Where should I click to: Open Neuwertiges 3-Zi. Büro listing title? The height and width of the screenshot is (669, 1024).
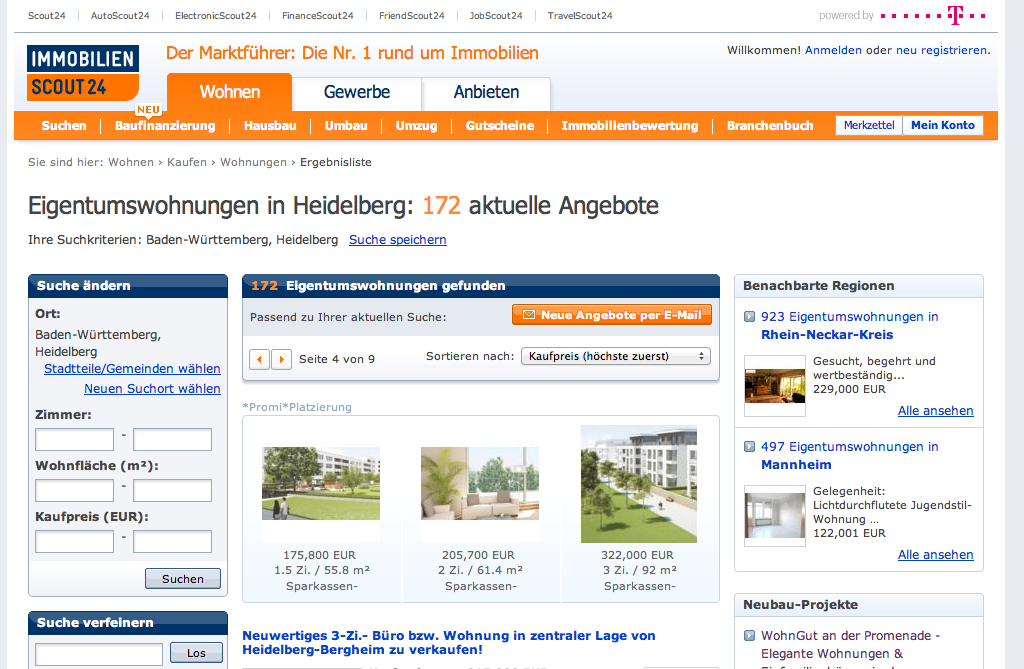pos(449,643)
